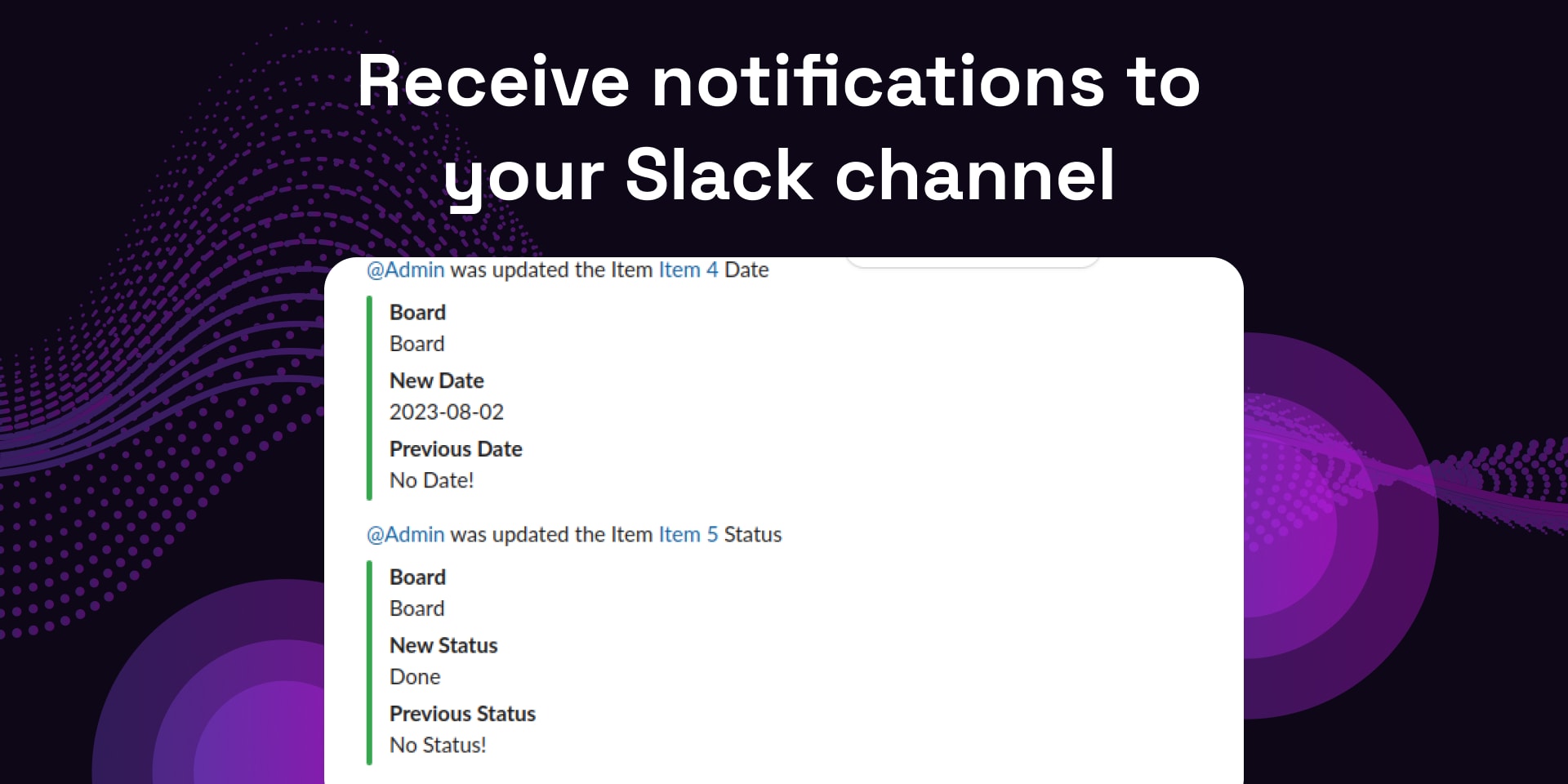
Task: Click the word 'Status' after Item 5
Action: pos(753,535)
